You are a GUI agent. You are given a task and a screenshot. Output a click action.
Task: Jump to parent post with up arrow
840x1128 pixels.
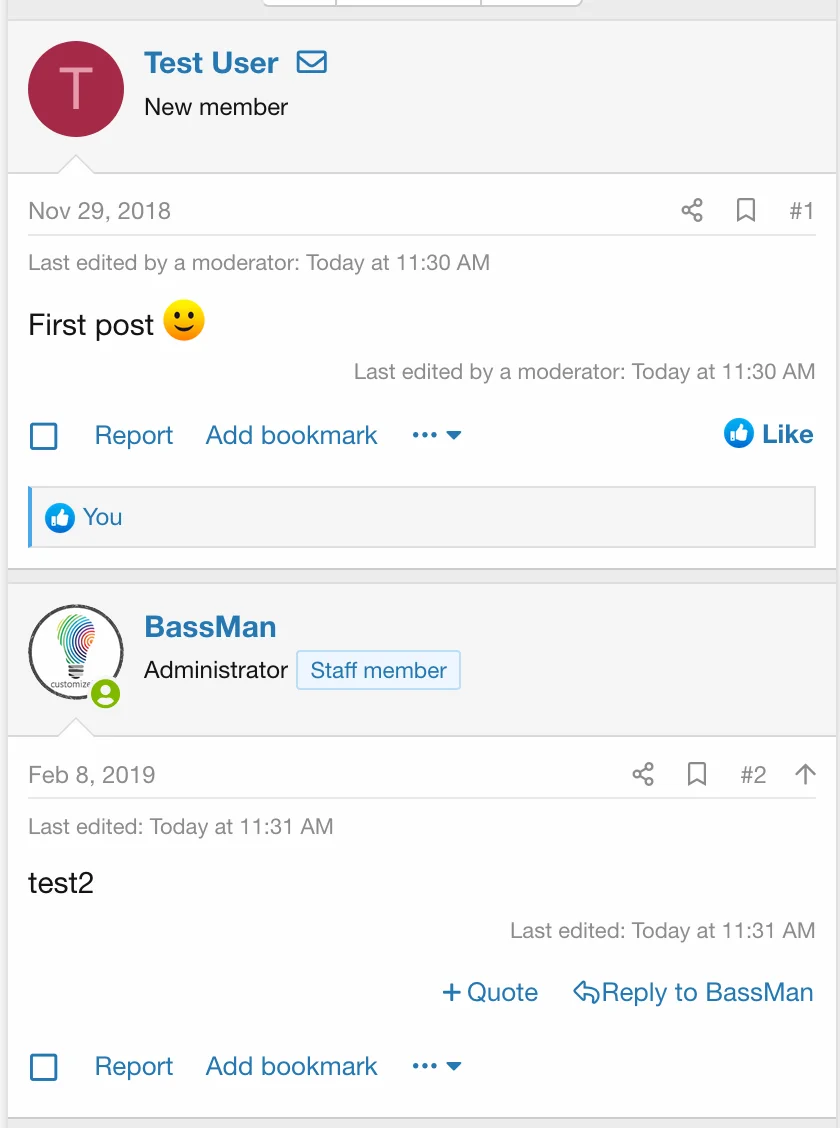(805, 774)
